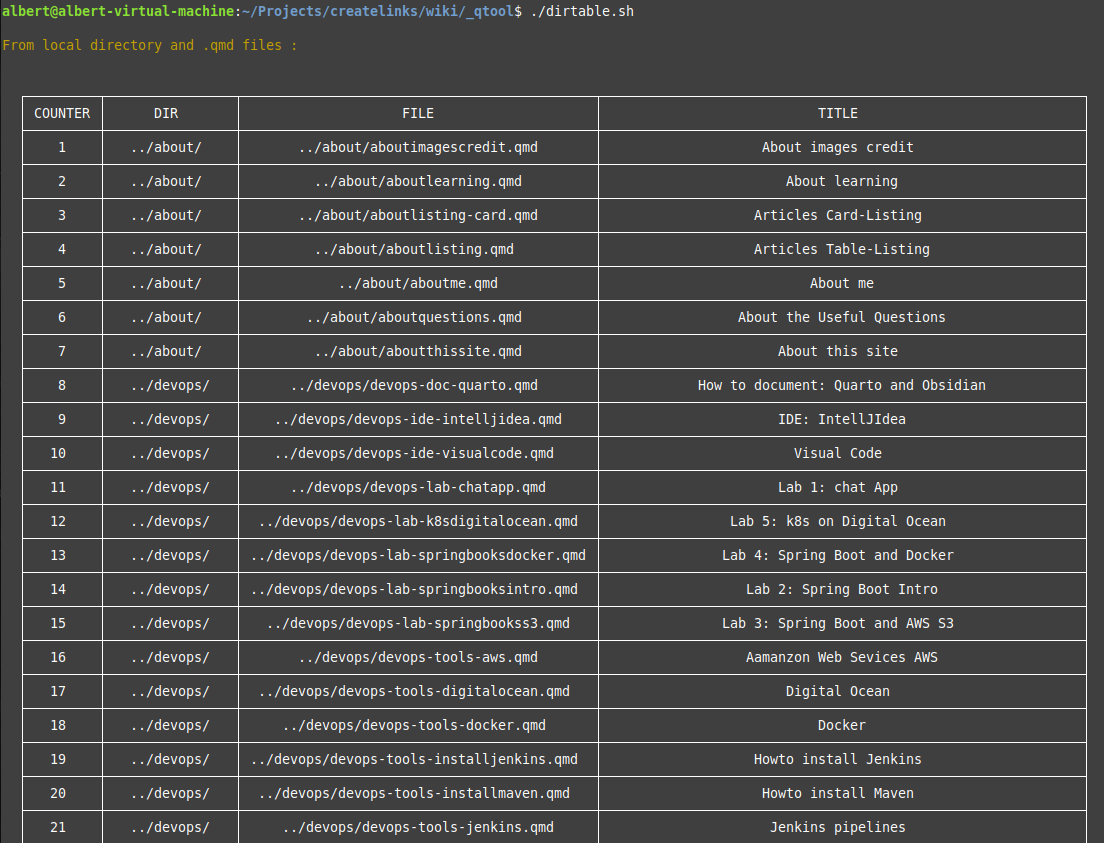Viewport: 1104px width, 843px height.
Task: Select title "Lab 4: Spring Boot and Docker"
Action: (838, 555)
